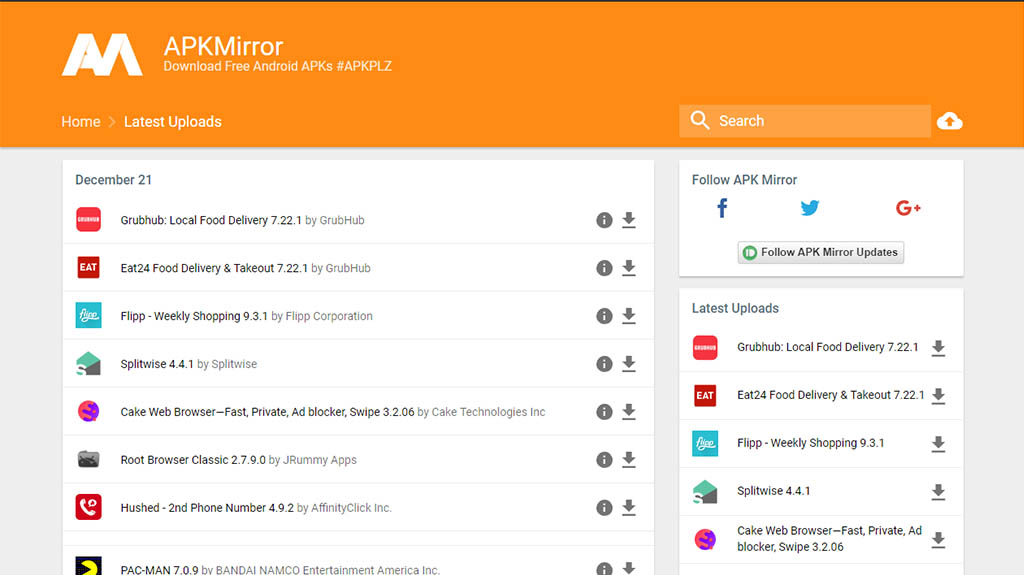The width and height of the screenshot is (1024, 575).
Task: Open the Facebook follow icon
Action: point(722,208)
